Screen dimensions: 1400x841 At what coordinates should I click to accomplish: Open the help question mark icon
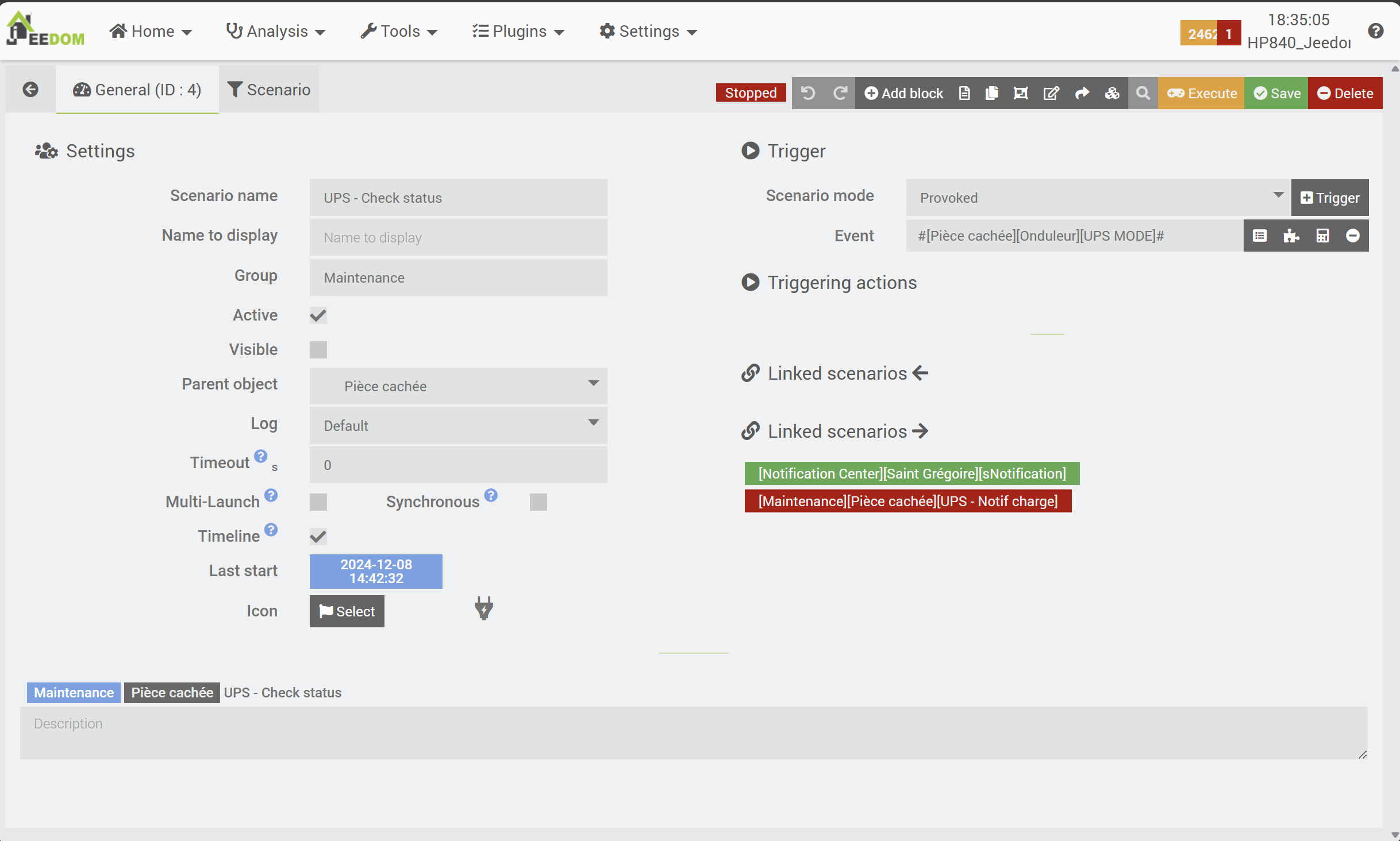tap(1375, 31)
